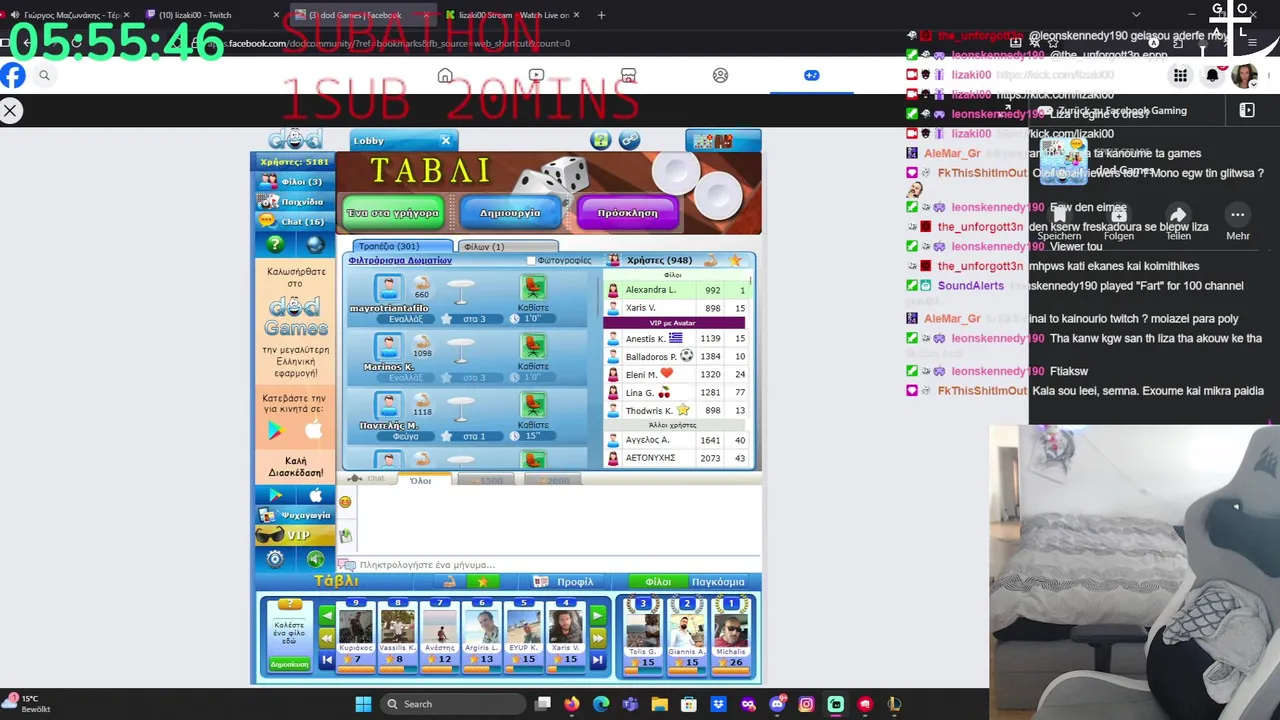The image size is (1280, 720).
Task: Open Google Play store icon in lower sidebar
Action: point(275,495)
